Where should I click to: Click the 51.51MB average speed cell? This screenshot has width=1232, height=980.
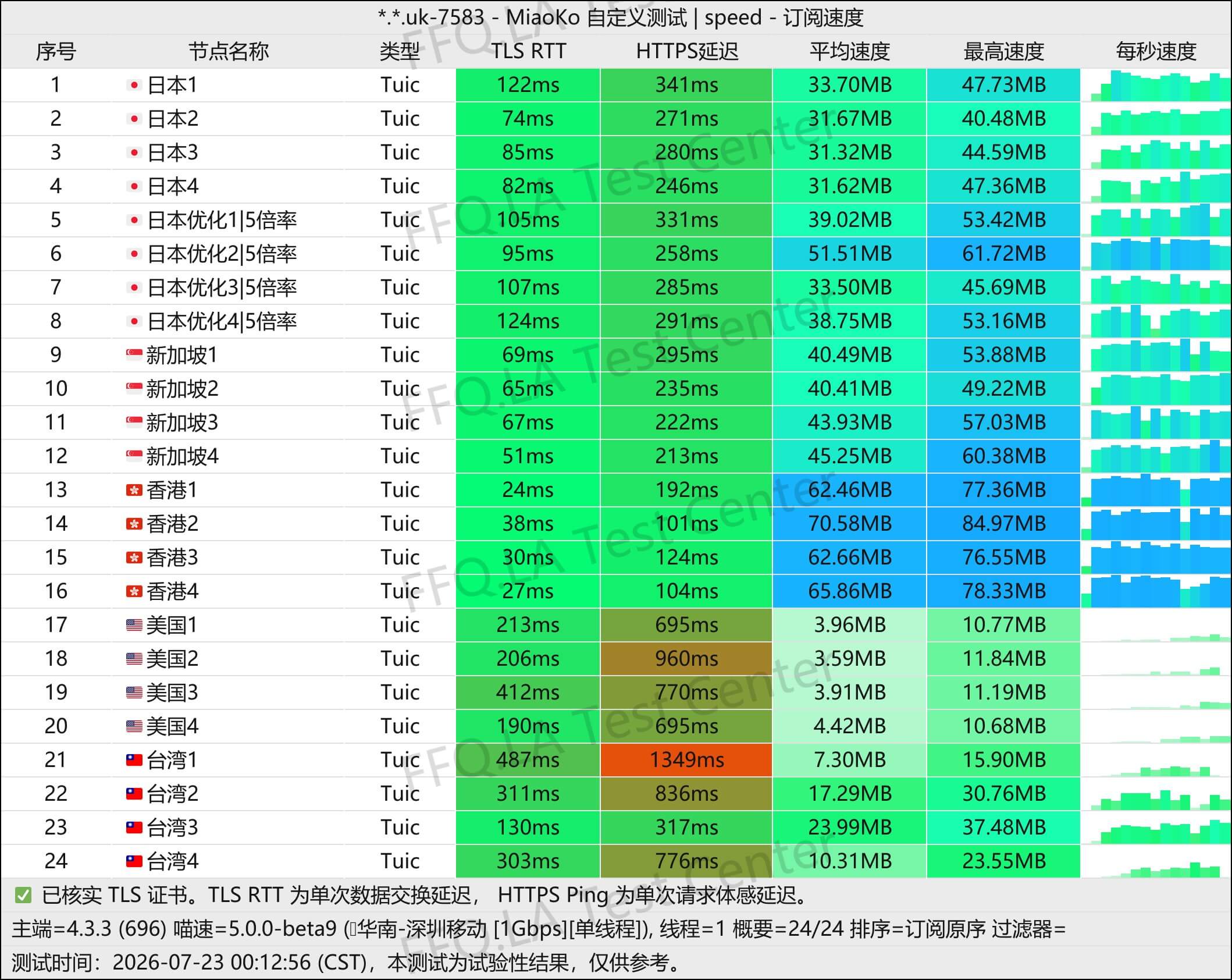(849, 254)
